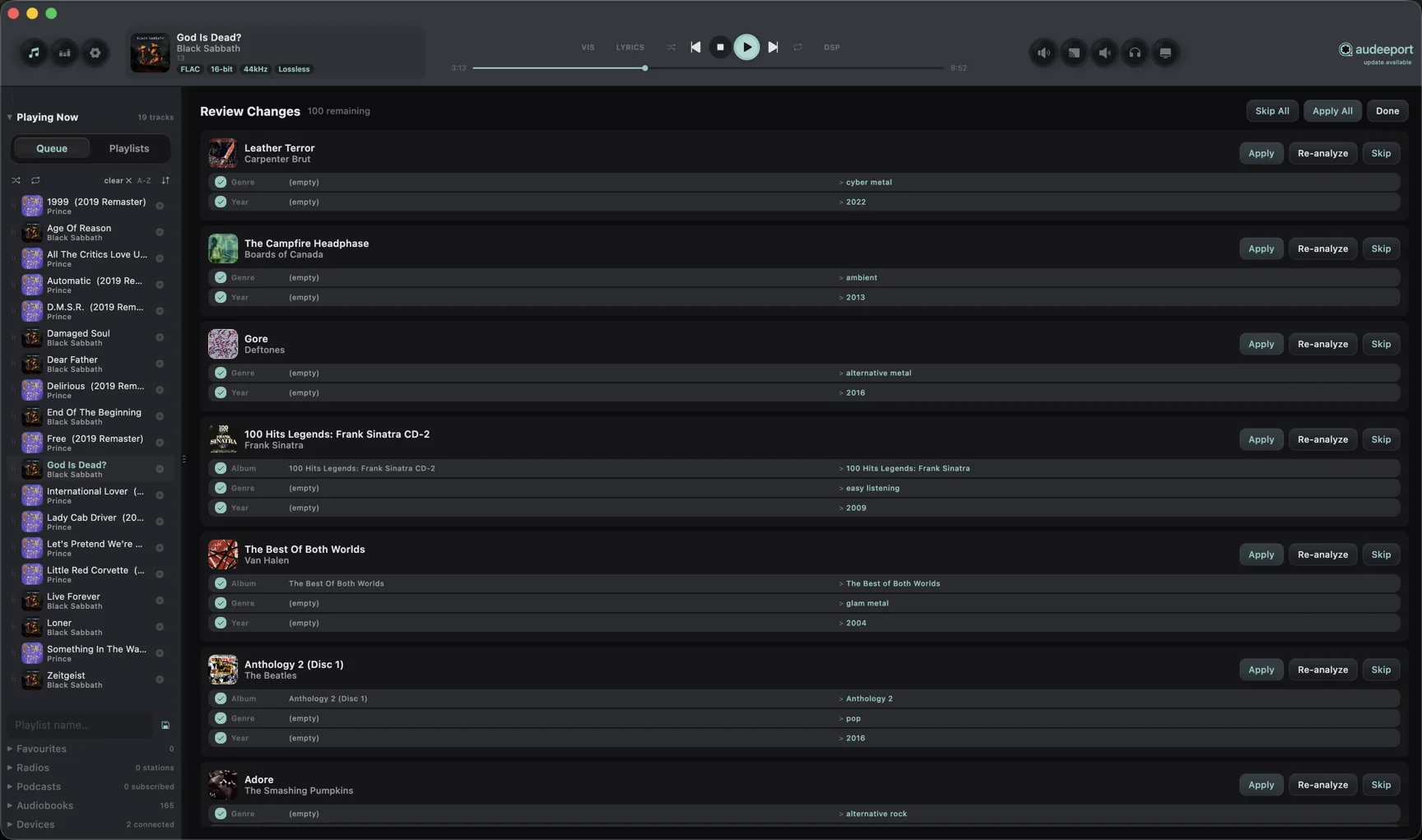Click Apply All in Review Changes
The image size is (1422, 840).
[1332, 111]
